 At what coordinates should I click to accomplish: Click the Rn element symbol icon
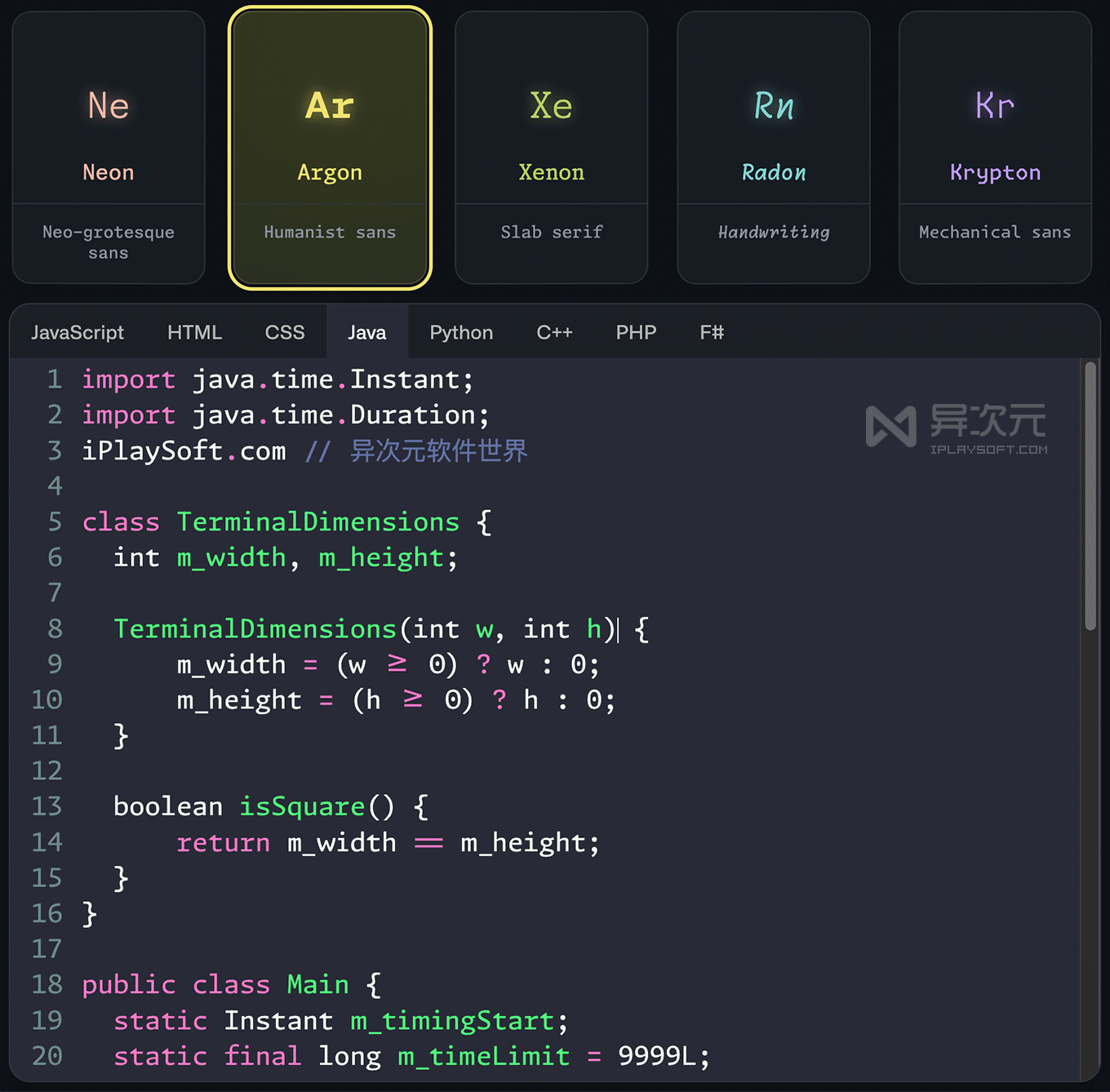[773, 105]
